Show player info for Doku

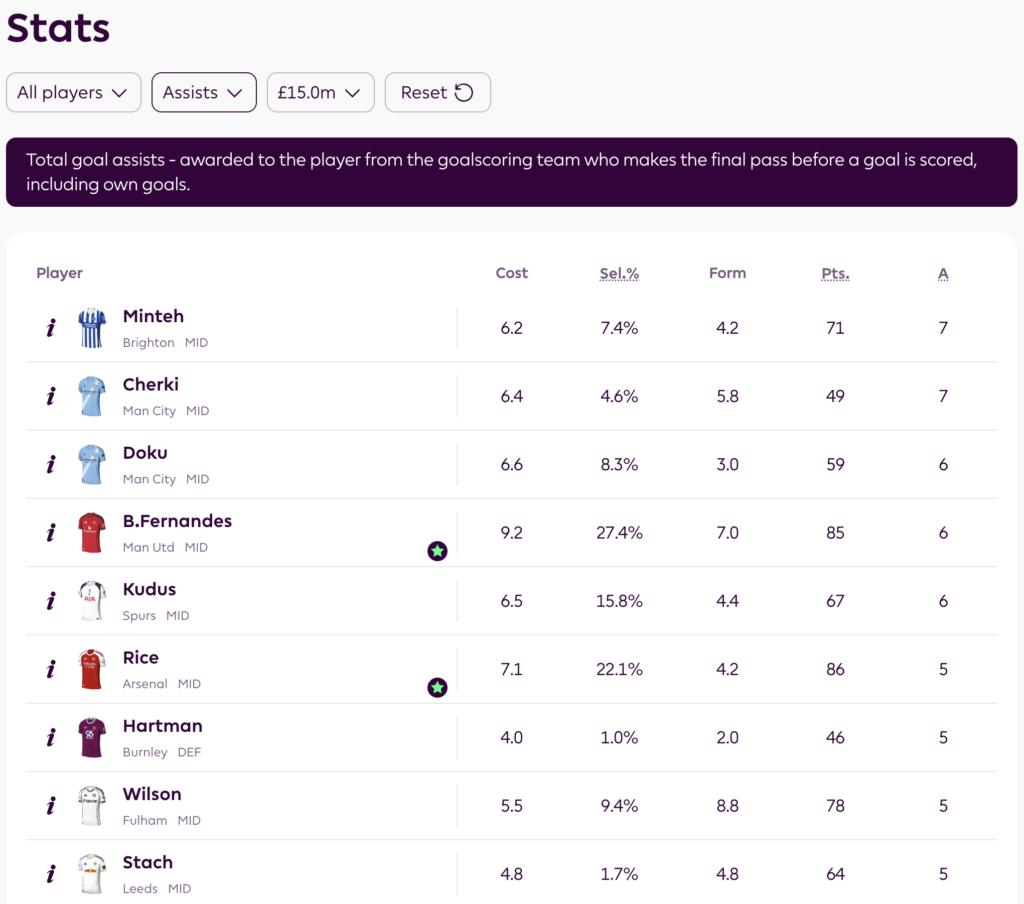click(x=51, y=464)
